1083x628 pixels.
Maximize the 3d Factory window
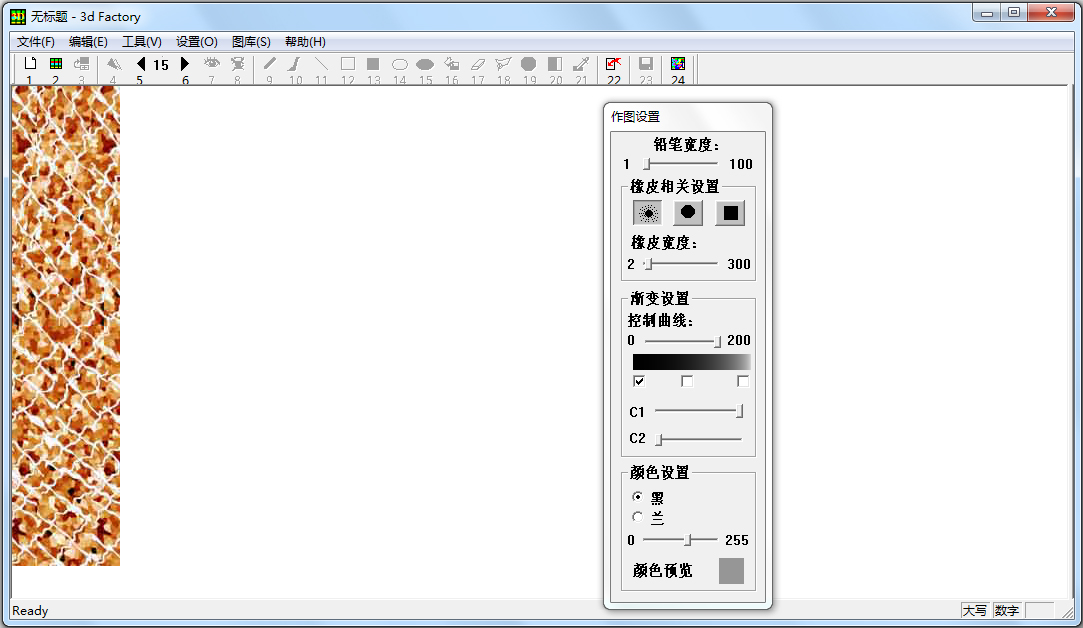click(x=1013, y=13)
